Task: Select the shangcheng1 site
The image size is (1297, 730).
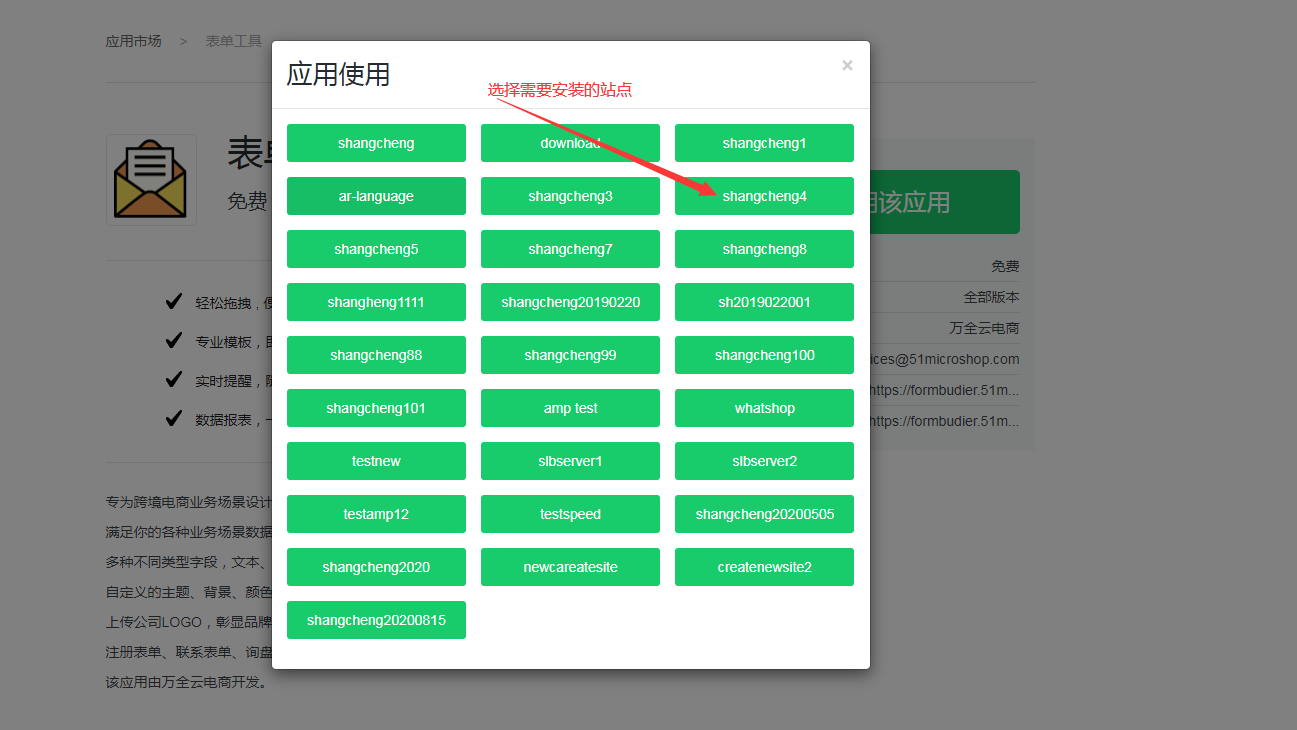Action: pyautogui.click(x=764, y=143)
